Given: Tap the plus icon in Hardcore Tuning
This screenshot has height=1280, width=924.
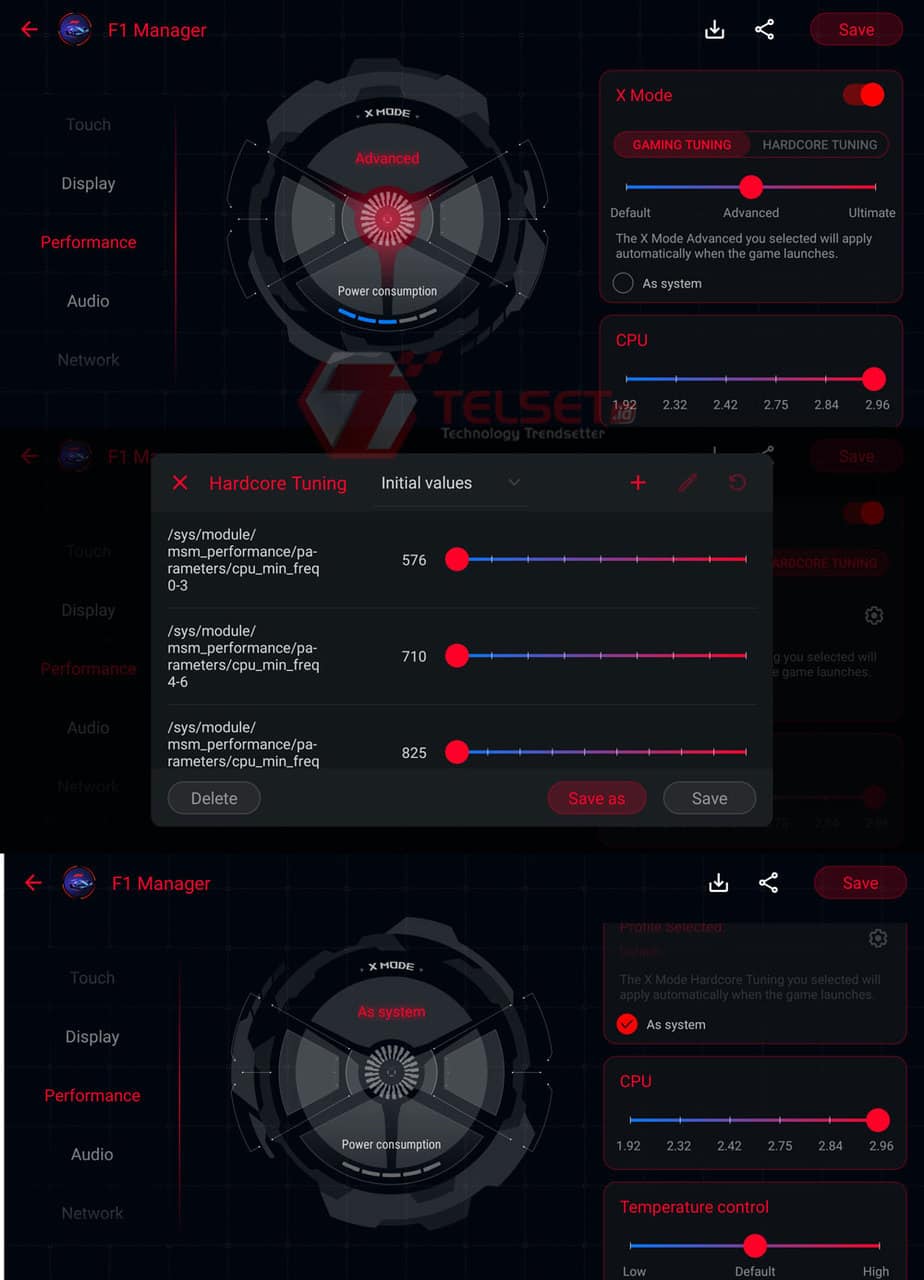Looking at the screenshot, I should pyautogui.click(x=638, y=483).
